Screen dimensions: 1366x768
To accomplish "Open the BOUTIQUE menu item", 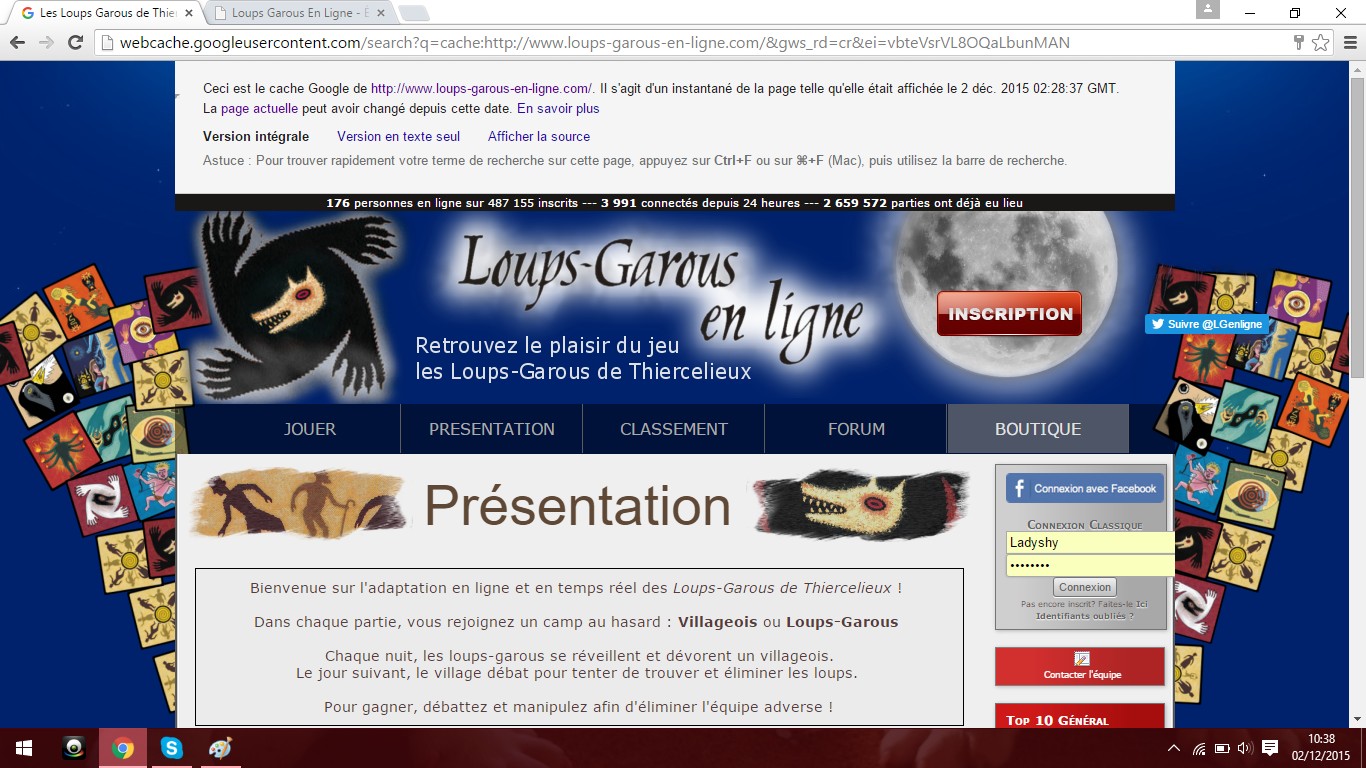I will point(1038,429).
